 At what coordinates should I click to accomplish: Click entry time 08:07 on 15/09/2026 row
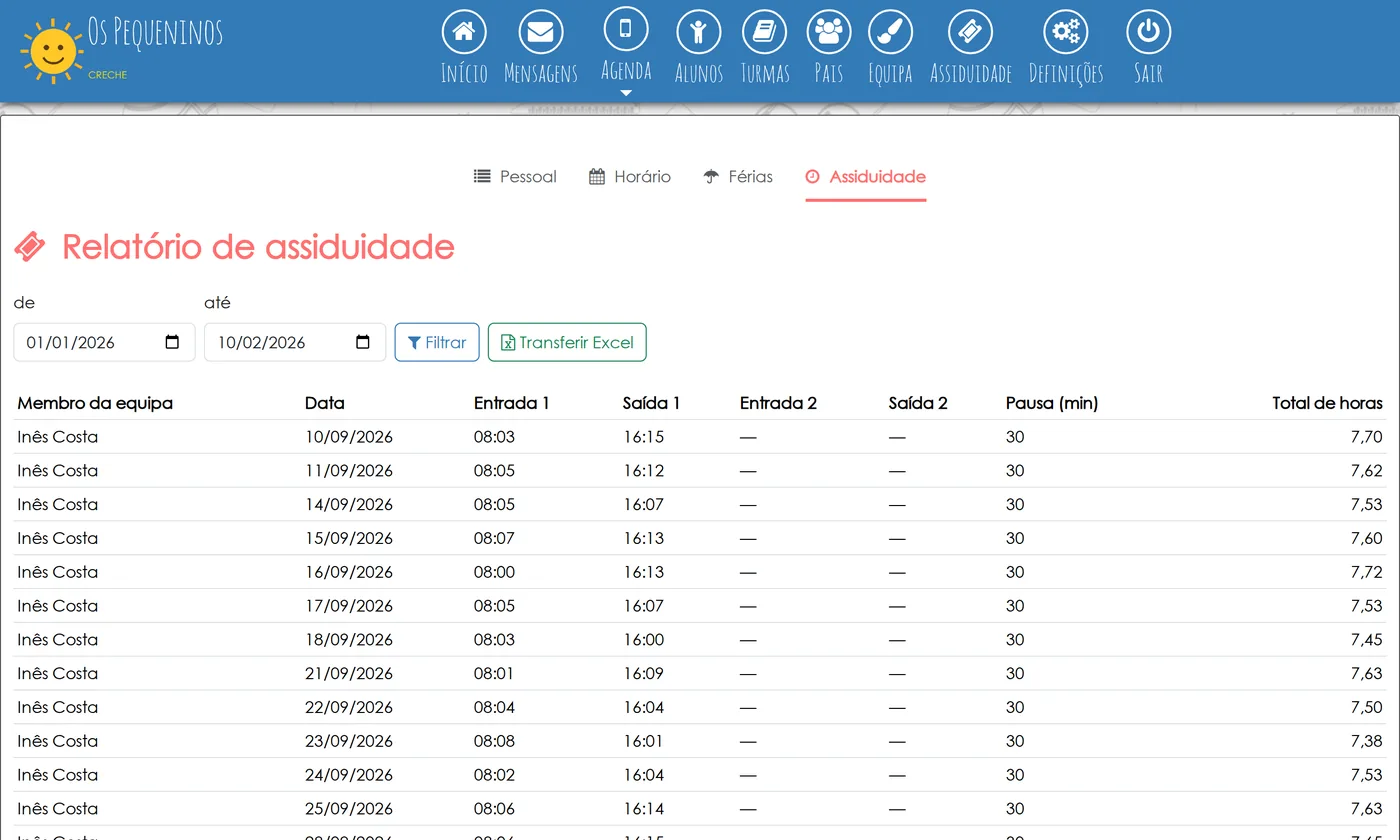pyautogui.click(x=494, y=538)
